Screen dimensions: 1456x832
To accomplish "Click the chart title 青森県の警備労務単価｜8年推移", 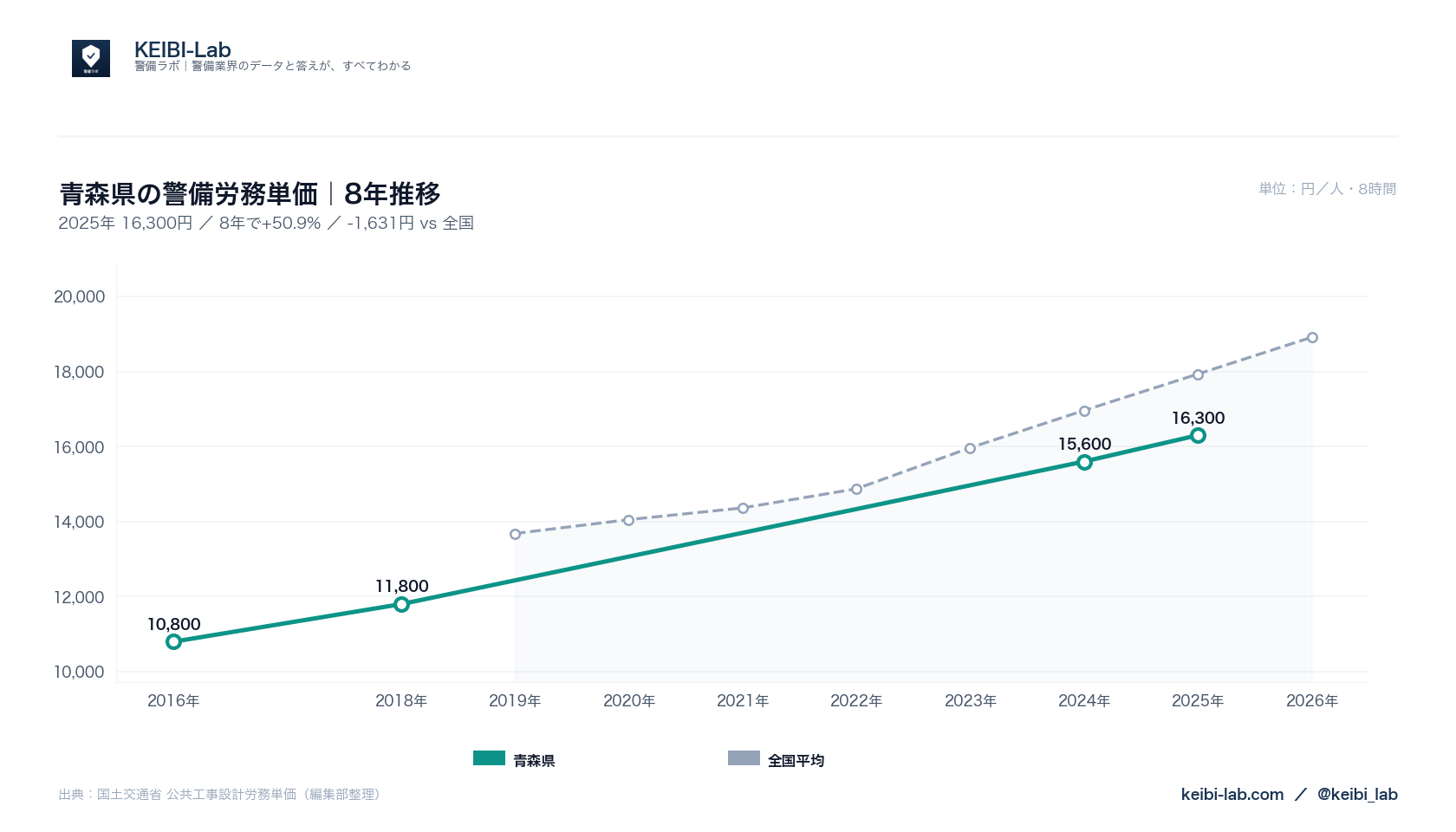I will point(250,193).
